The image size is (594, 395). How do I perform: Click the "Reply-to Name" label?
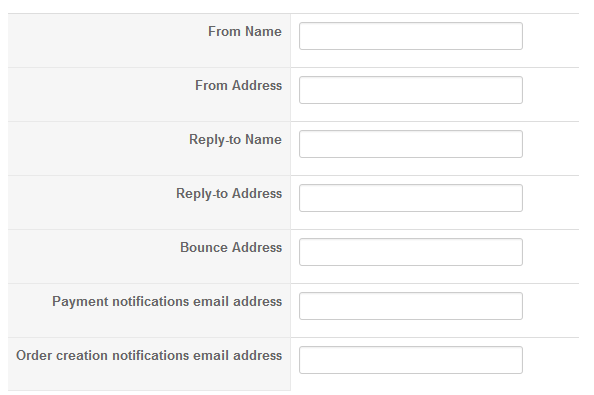[235, 140]
